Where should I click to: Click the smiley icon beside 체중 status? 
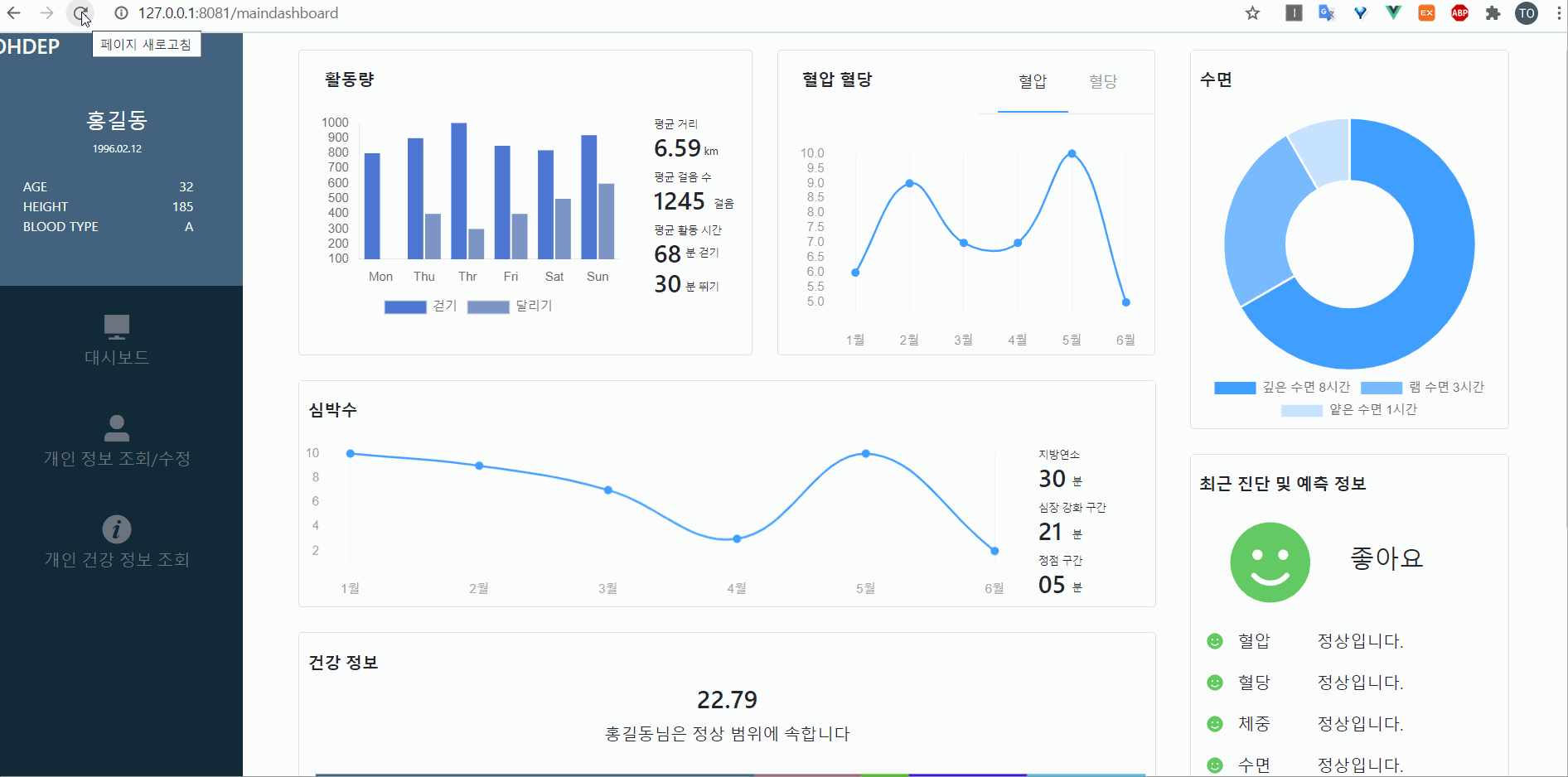[x=1215, y=724]
